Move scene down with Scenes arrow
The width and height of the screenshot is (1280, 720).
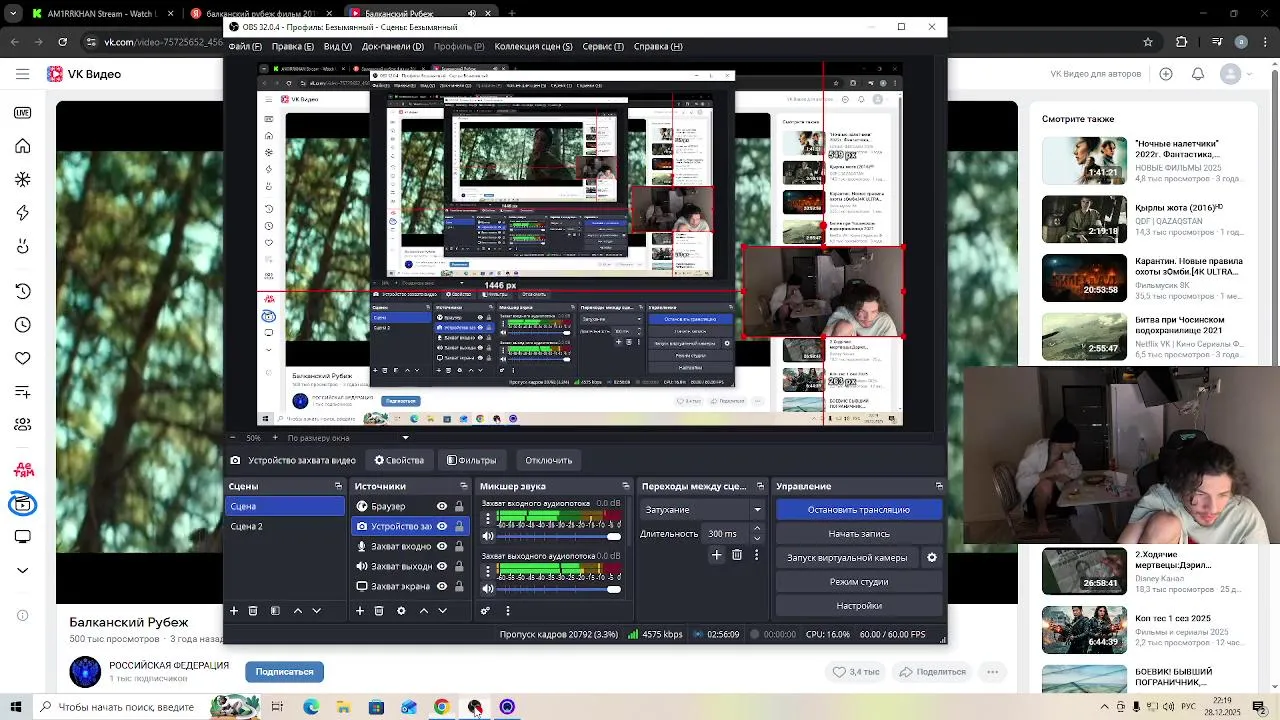point(316,611)
